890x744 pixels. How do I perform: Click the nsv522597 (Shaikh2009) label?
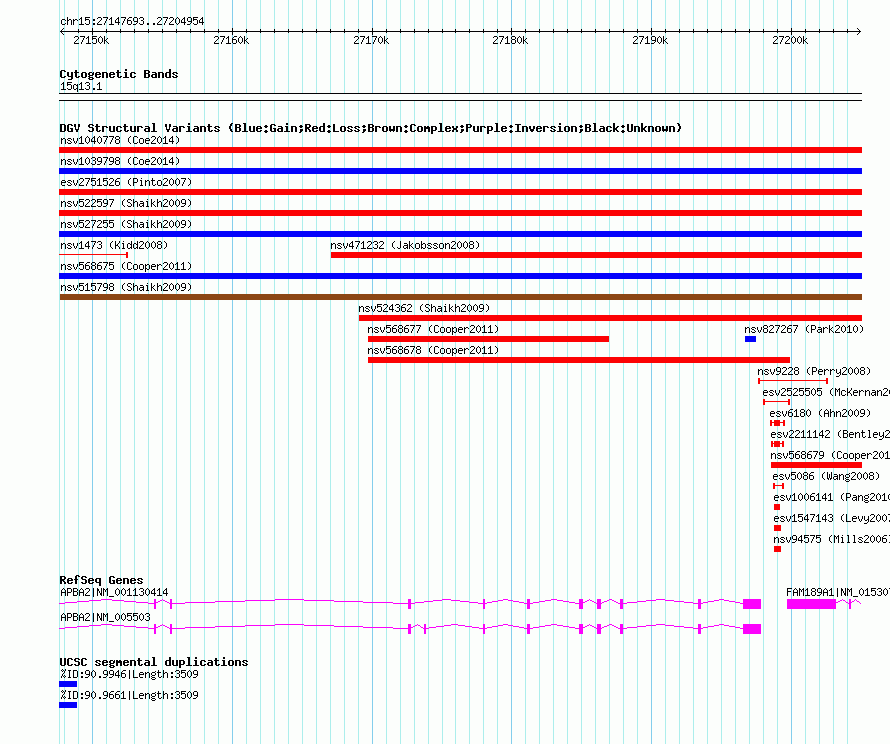click(x=126, y=203)
